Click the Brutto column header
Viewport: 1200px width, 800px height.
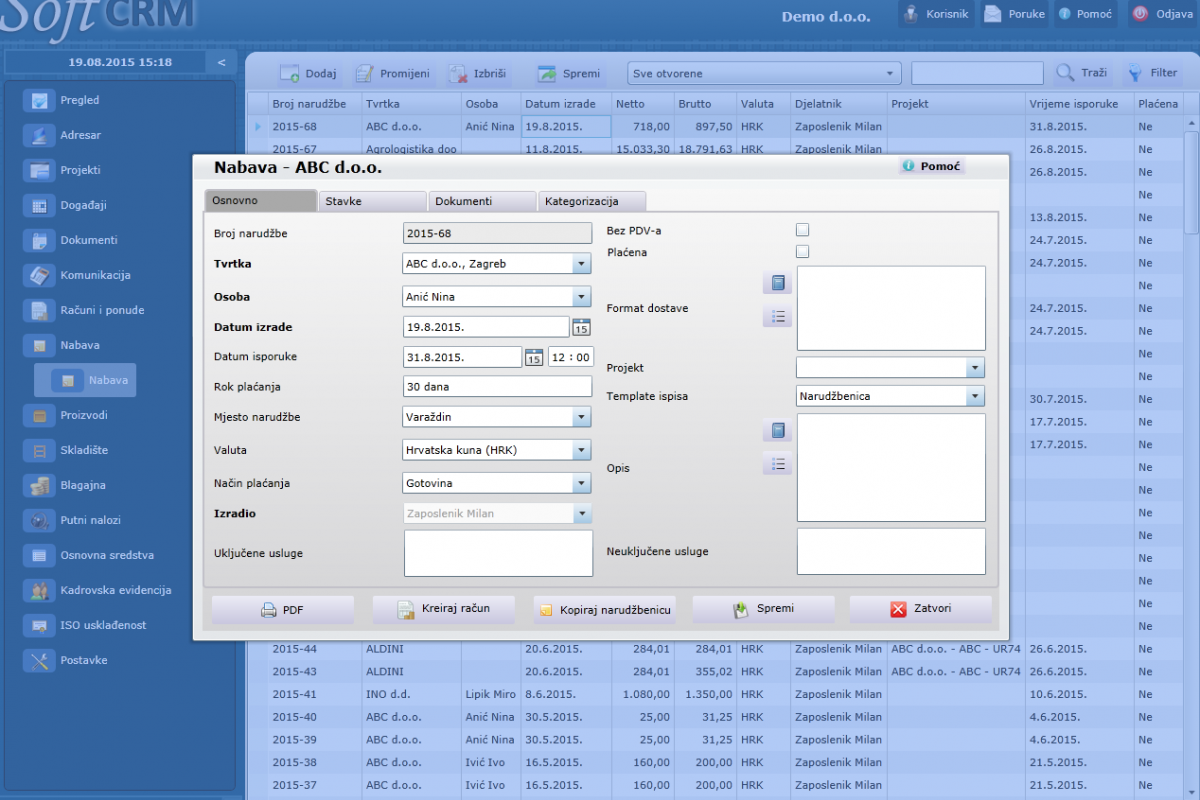(704, 104)
